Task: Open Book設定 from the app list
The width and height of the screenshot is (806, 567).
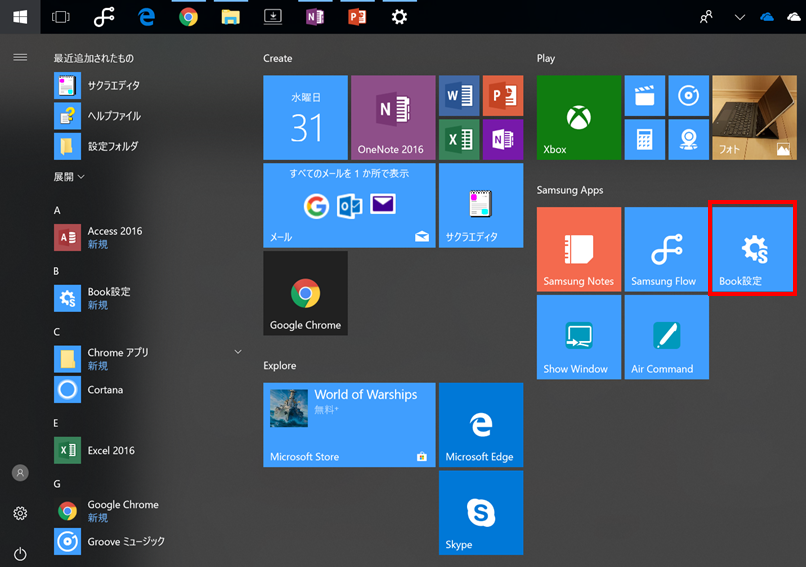Action: [93, 298]
